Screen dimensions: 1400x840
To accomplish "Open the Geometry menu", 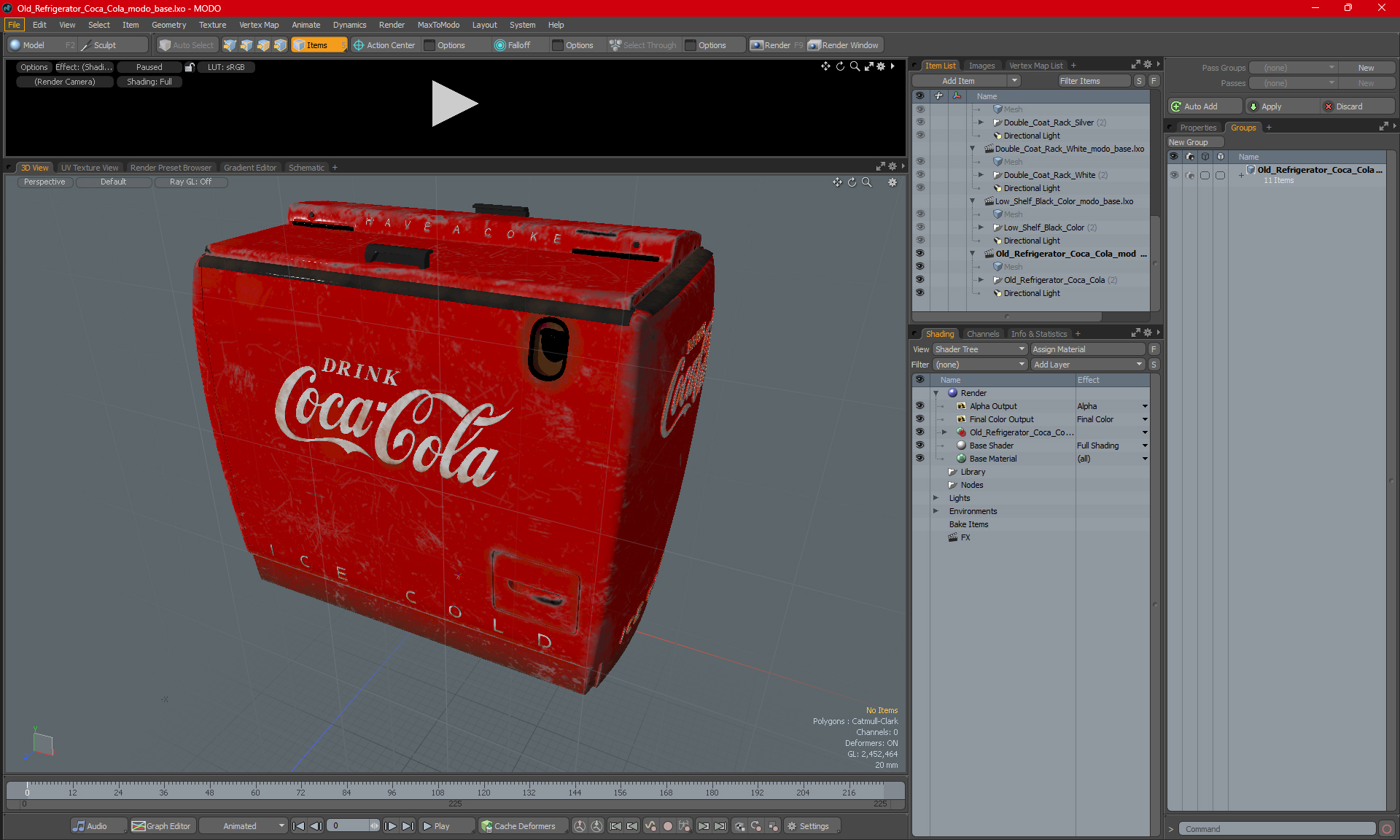I will click(x=168, y=25).
